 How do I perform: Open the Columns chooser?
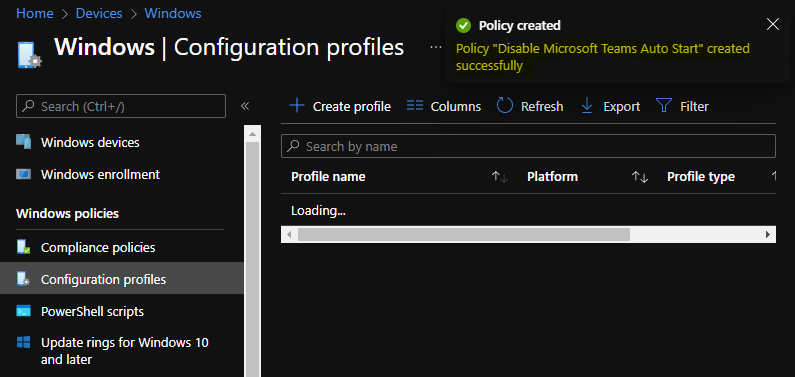pyautogui.click(x=444, y=106)
